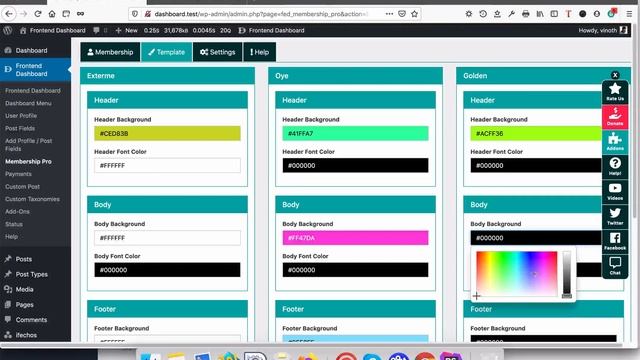
Task: Open Dashboard in the admin sidebar
Action: pyautogui.click(x=31, y=50)
